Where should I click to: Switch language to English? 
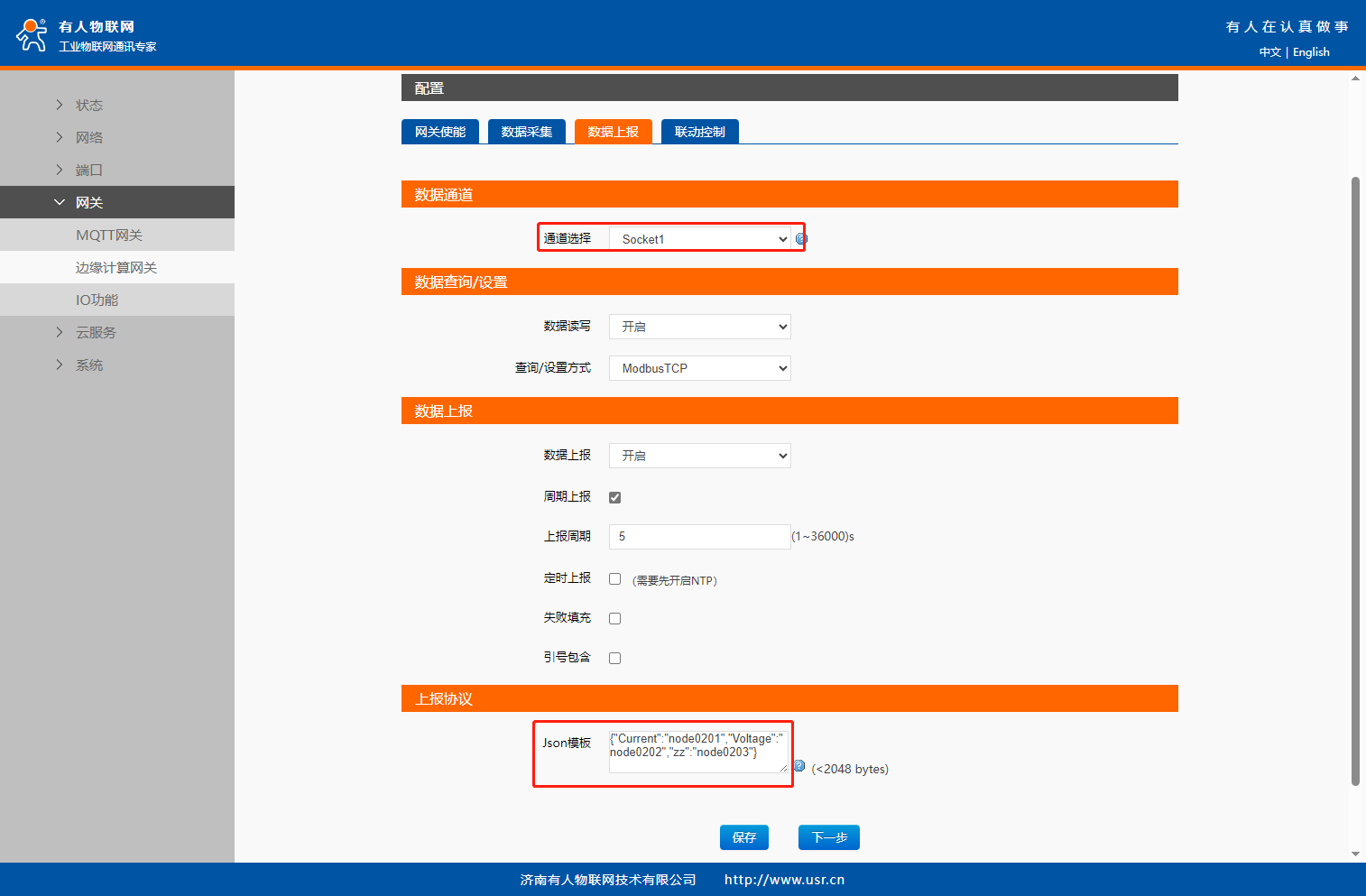(1311, 52)
